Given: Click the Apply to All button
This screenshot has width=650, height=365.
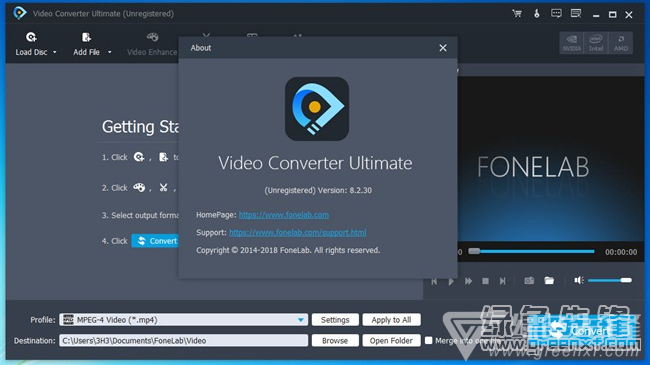Looking at the screenshot, I should (391, 320).
